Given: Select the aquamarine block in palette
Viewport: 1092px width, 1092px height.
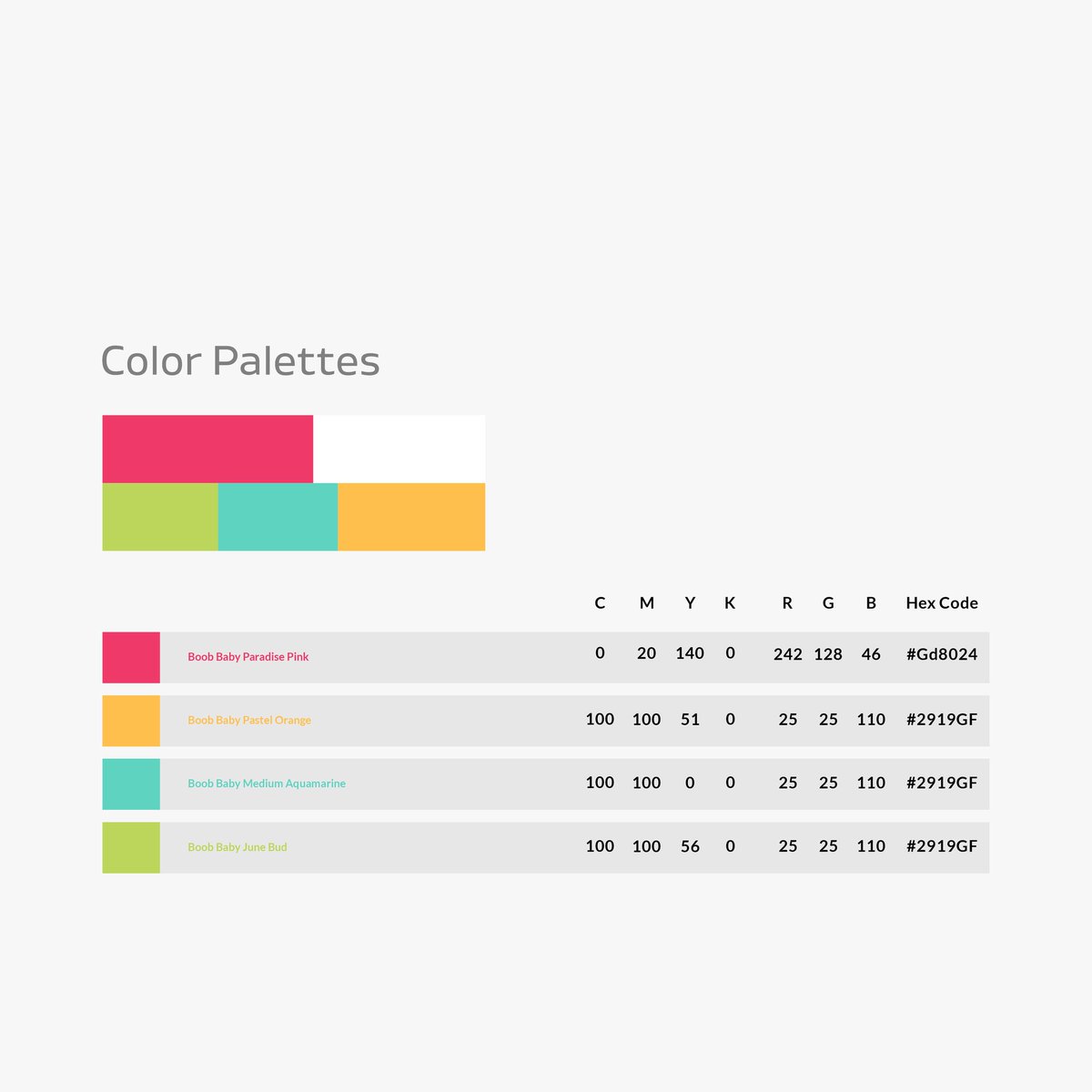Looking at the screenshot, I should [x=278, y=517].
